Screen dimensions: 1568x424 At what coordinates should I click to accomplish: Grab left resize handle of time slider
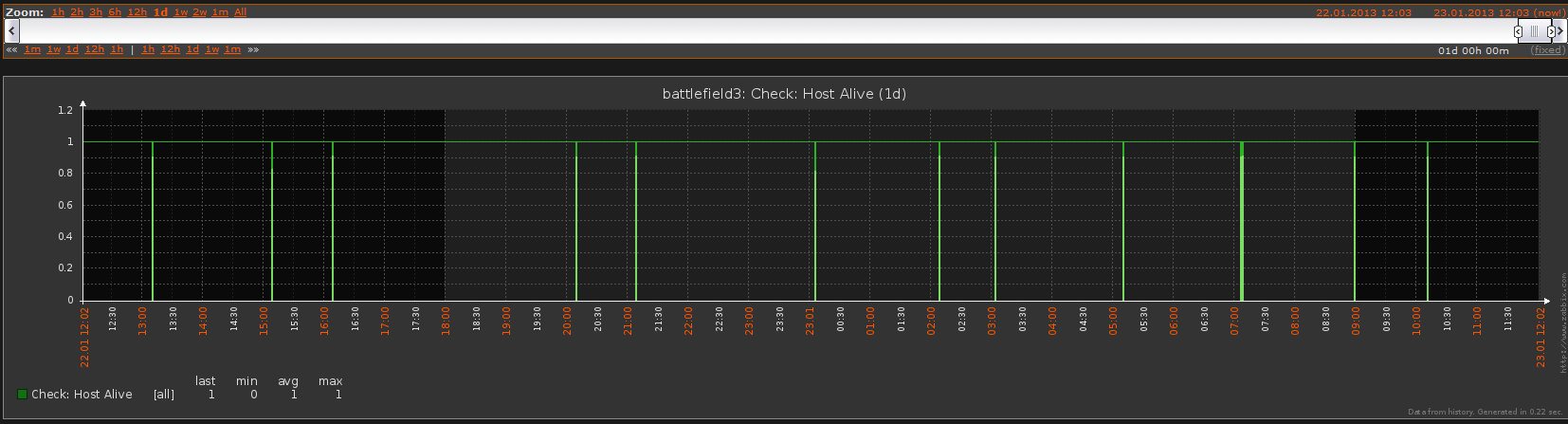coord(1519,31)
